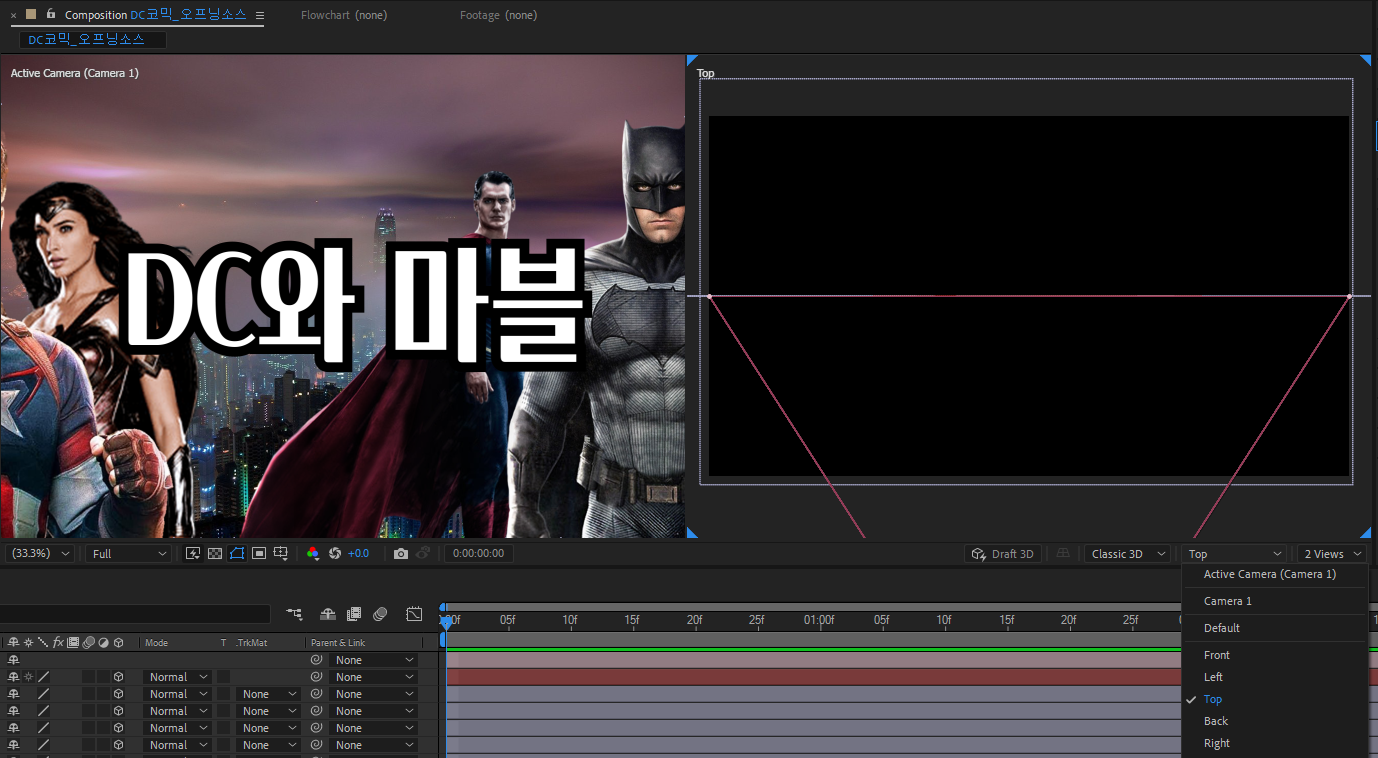Switch to the Flowchart (none) tab
Screen dimensions: 1378x758
pyautogui.click(x=344, y=15)
